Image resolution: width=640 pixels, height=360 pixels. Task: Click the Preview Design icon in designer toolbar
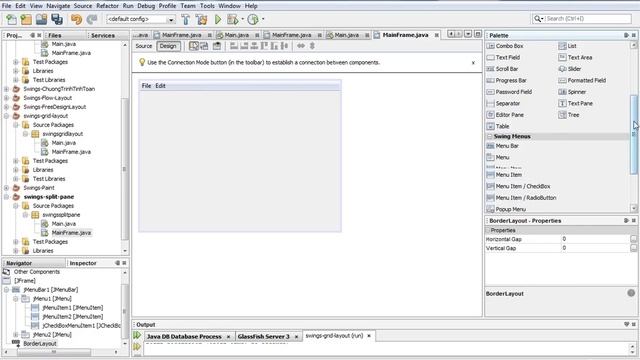click(217, 46)
